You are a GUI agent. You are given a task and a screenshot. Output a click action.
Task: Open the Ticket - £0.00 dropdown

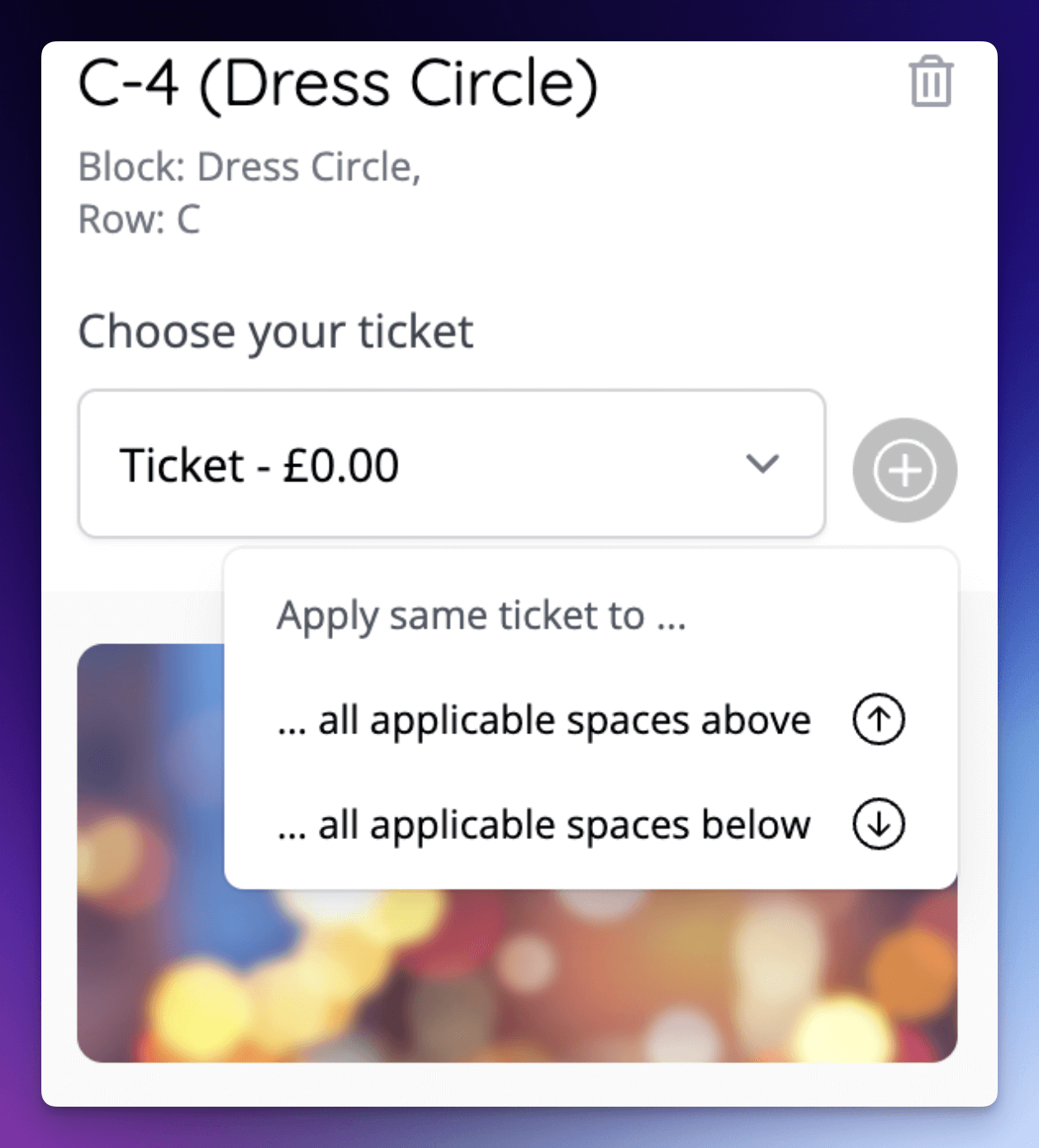[x=451, y=463]
